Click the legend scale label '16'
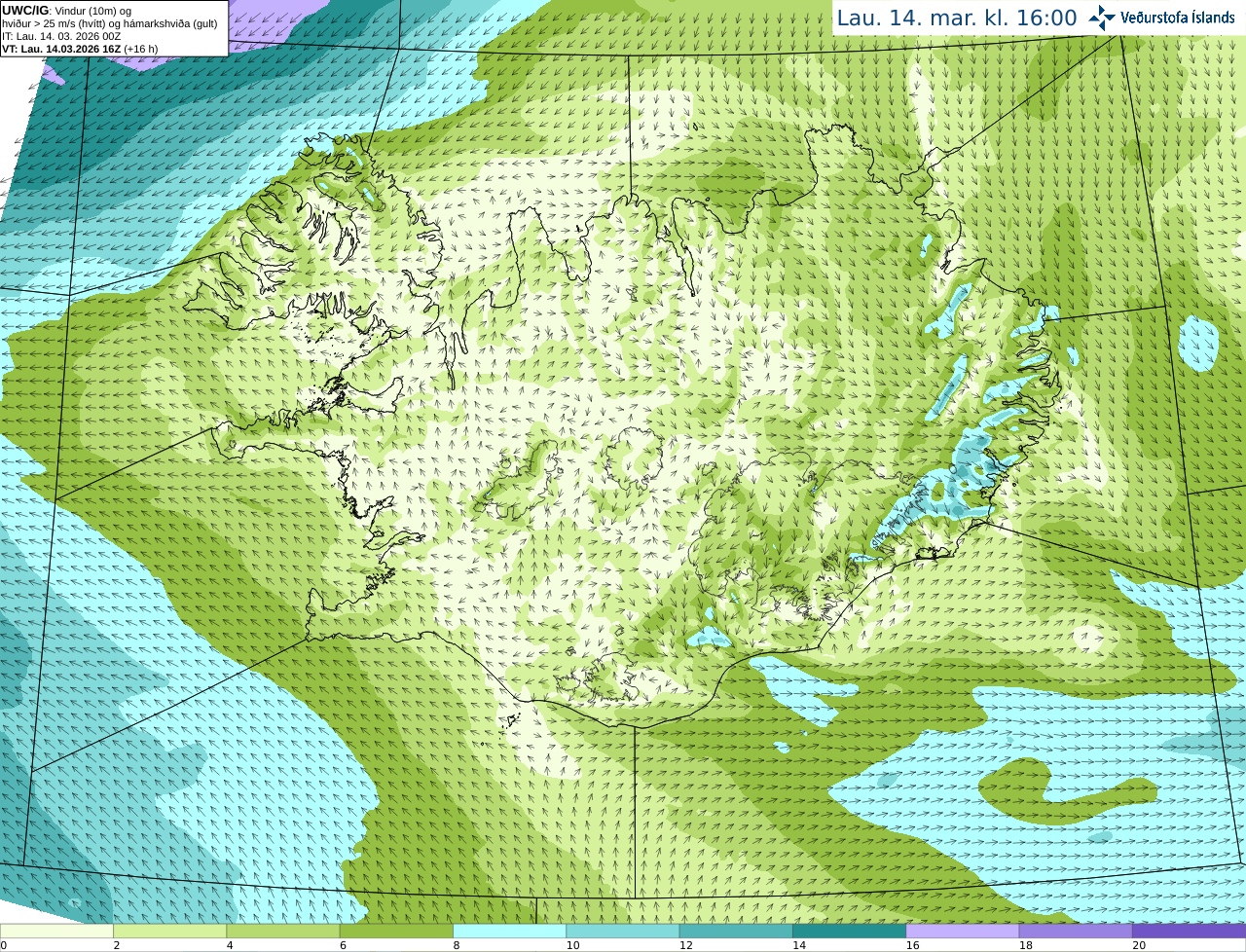Screen dimensions: 1246x952 tap(912, 945)
